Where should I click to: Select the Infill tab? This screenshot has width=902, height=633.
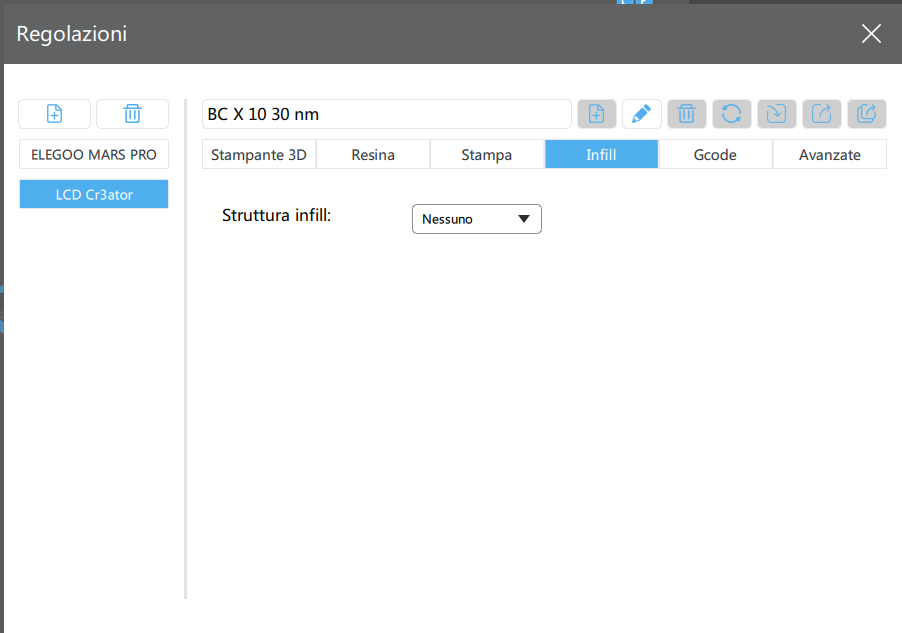tap(601, 154)
